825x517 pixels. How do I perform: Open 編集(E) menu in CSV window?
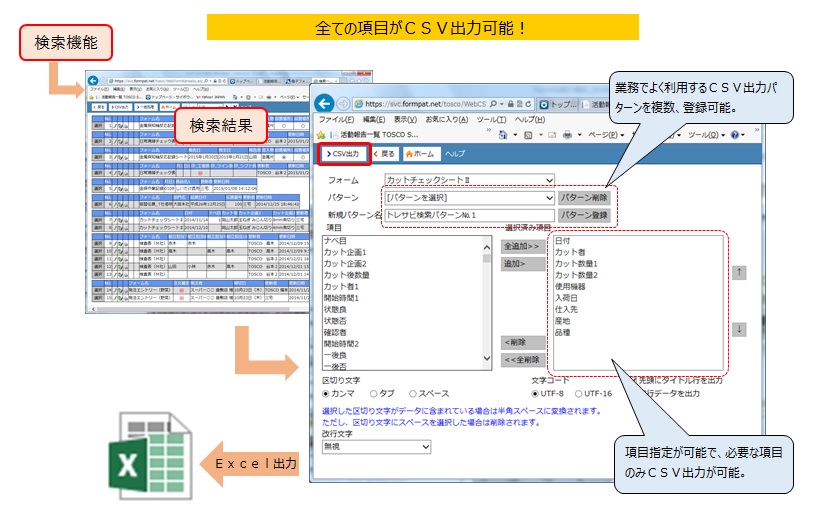tap(374, 120)
